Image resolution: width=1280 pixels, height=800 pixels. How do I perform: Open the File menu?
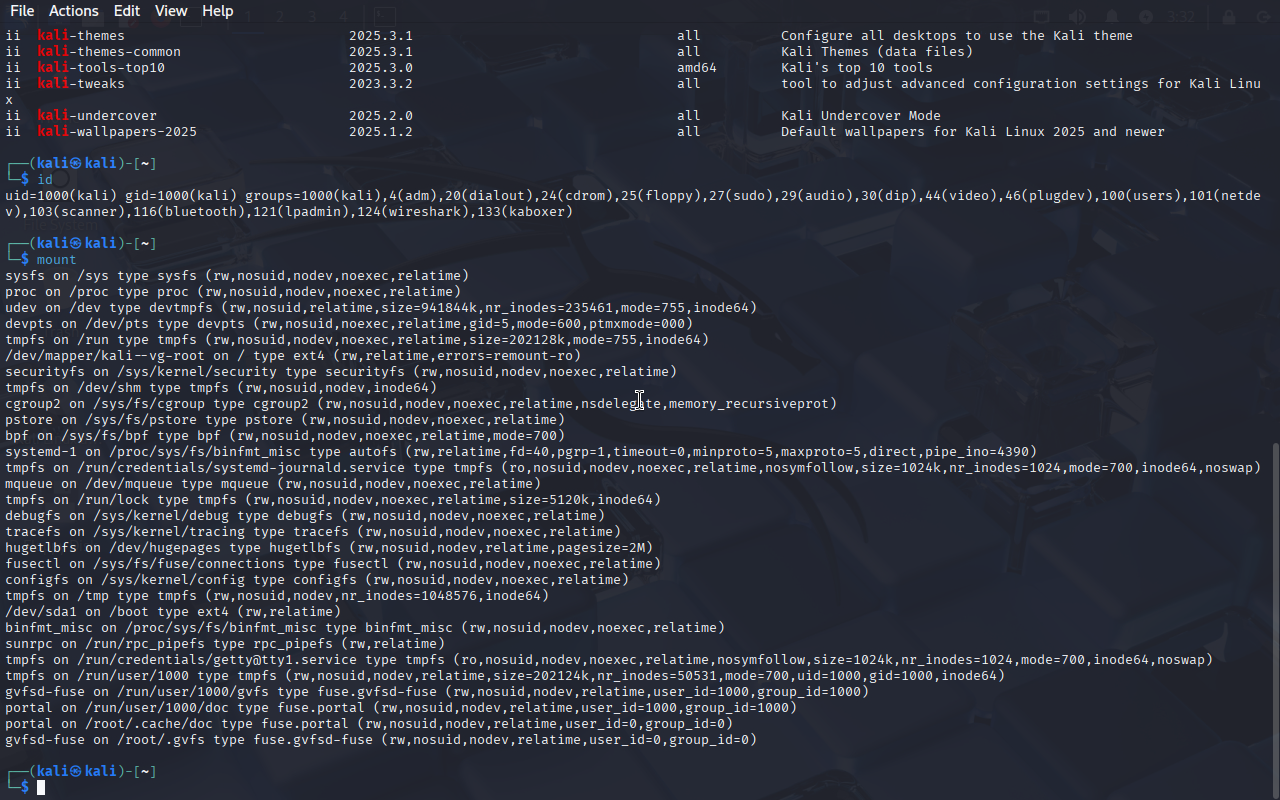tap(22, 11)
